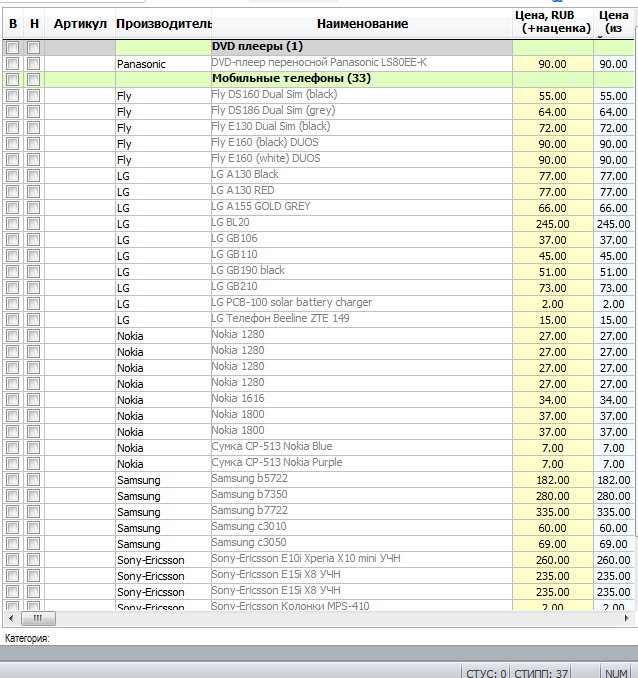This screenshot has width=638, height=678.
Task: Click the Категория: label
Action: click(x=27, y=638)
